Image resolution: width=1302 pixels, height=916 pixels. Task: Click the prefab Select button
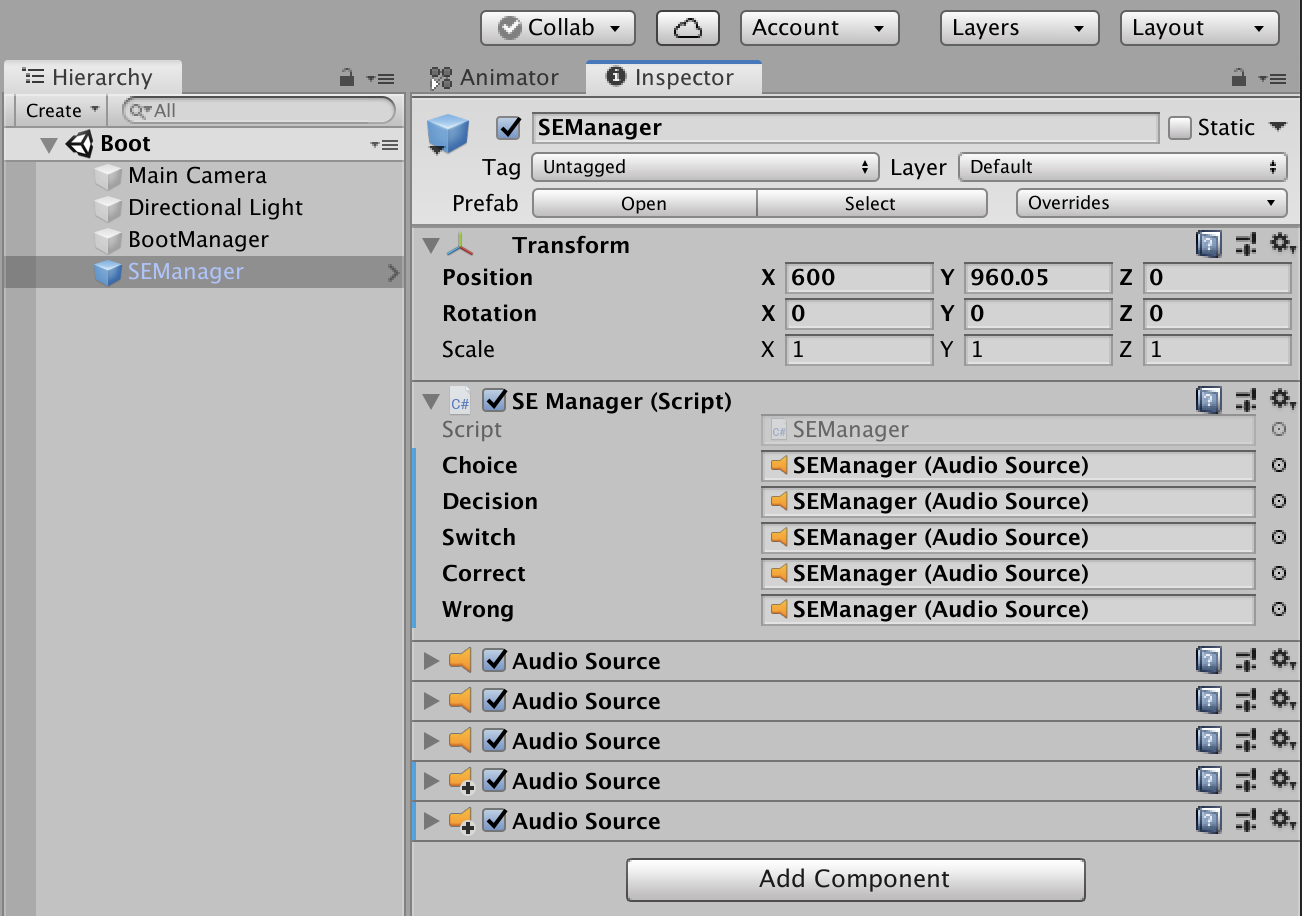pyautogui.click(x=870, y=203)
